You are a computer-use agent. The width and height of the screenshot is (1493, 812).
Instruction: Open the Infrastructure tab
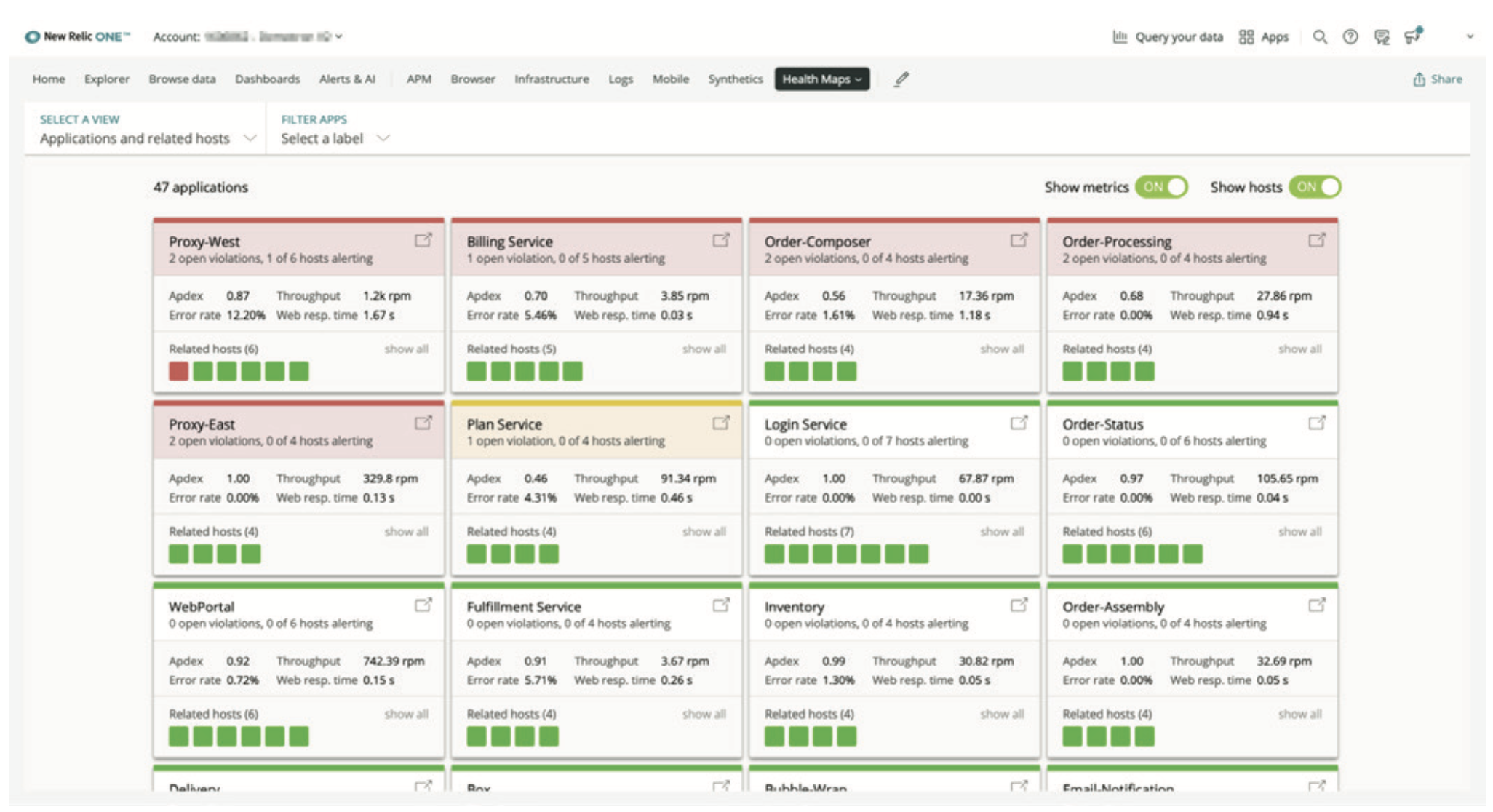tap(552, 79)
